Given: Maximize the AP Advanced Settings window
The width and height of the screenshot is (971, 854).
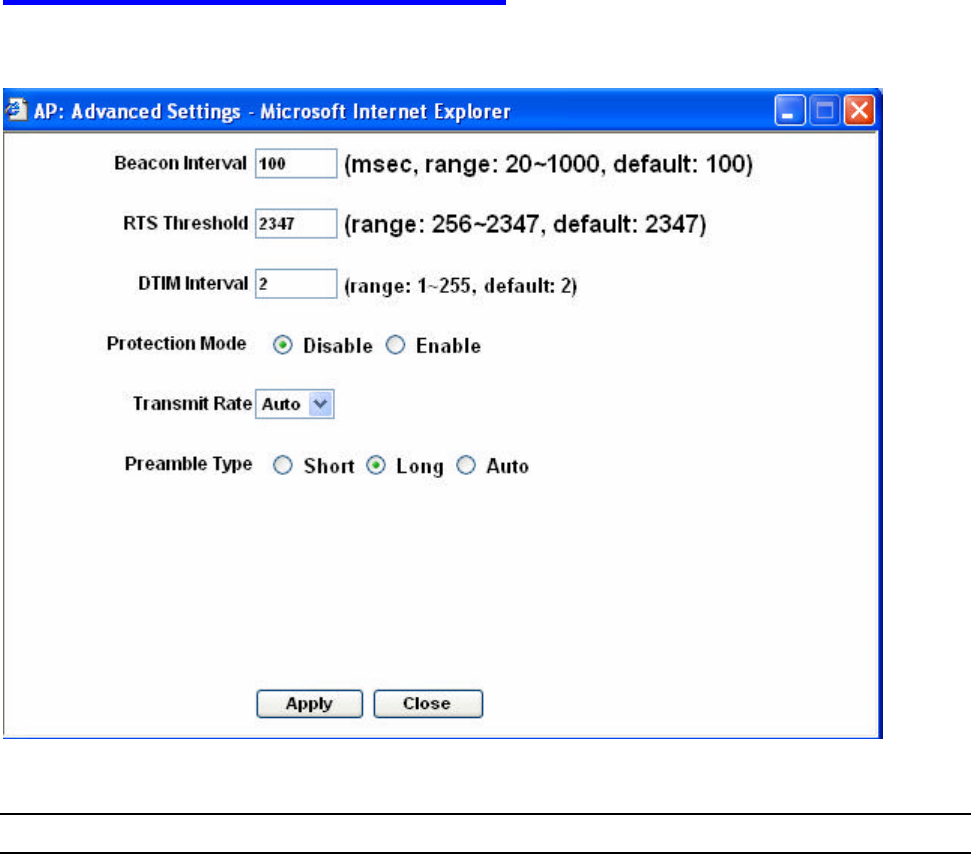Looking at the screenshot, I should pyautogui.click(x=824, y=110).
